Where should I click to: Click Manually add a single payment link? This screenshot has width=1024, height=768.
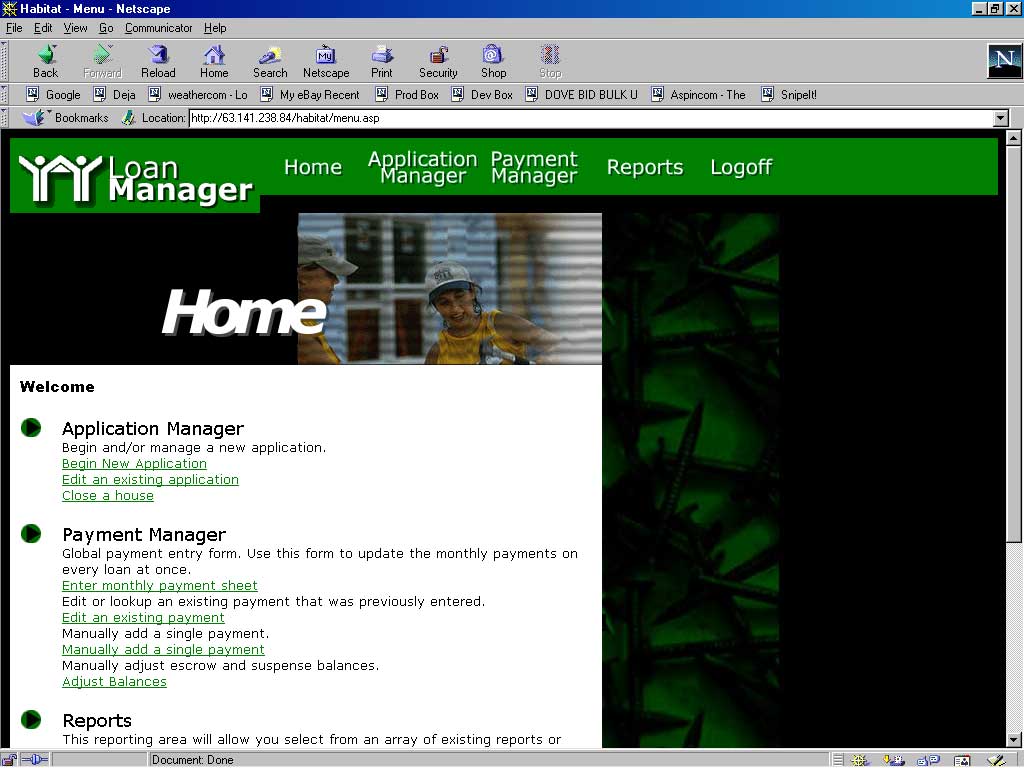(163, 650)
